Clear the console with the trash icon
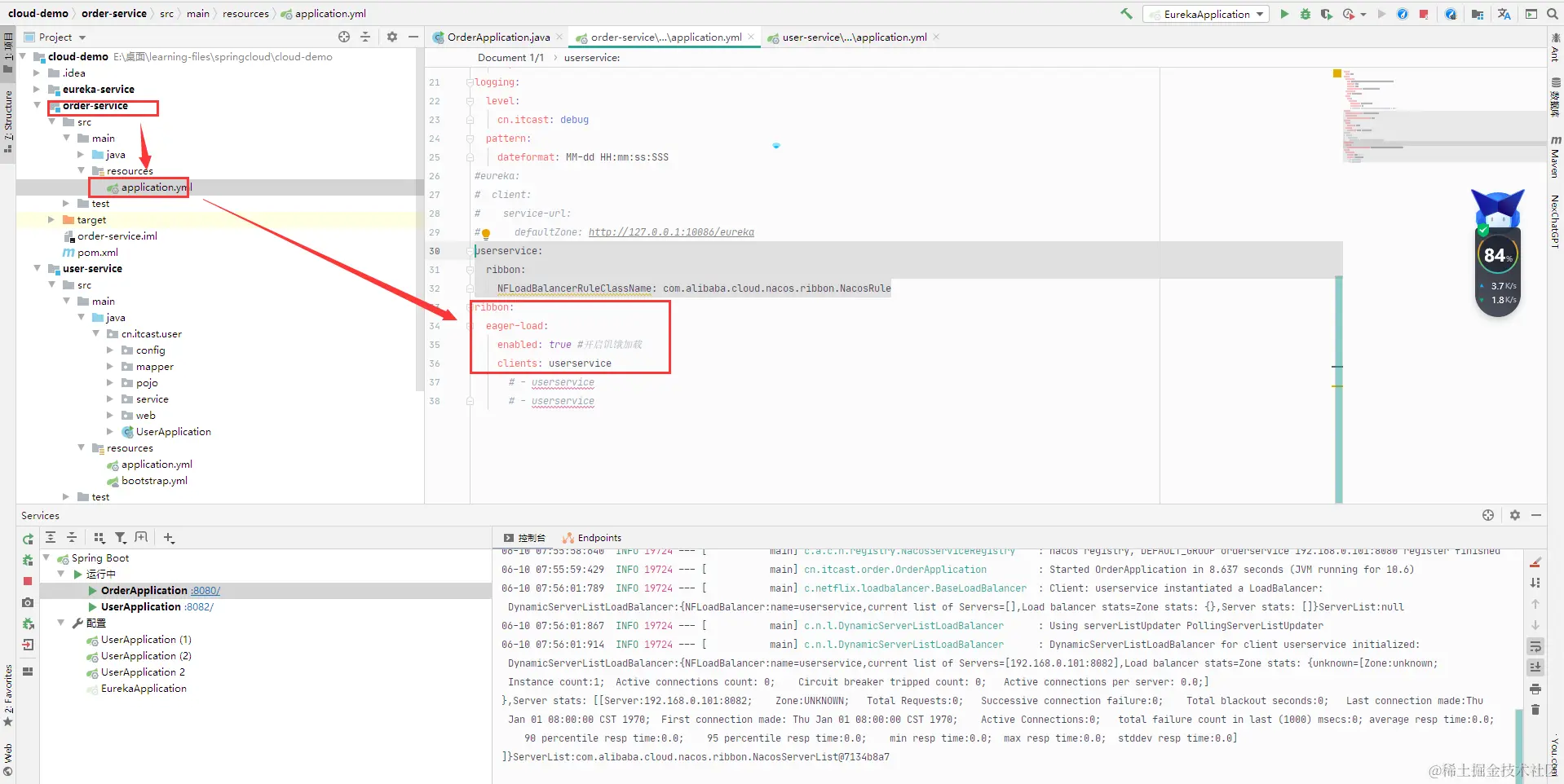Image resolution: width=1564 pixels, height=784 pixels. 1535,710
